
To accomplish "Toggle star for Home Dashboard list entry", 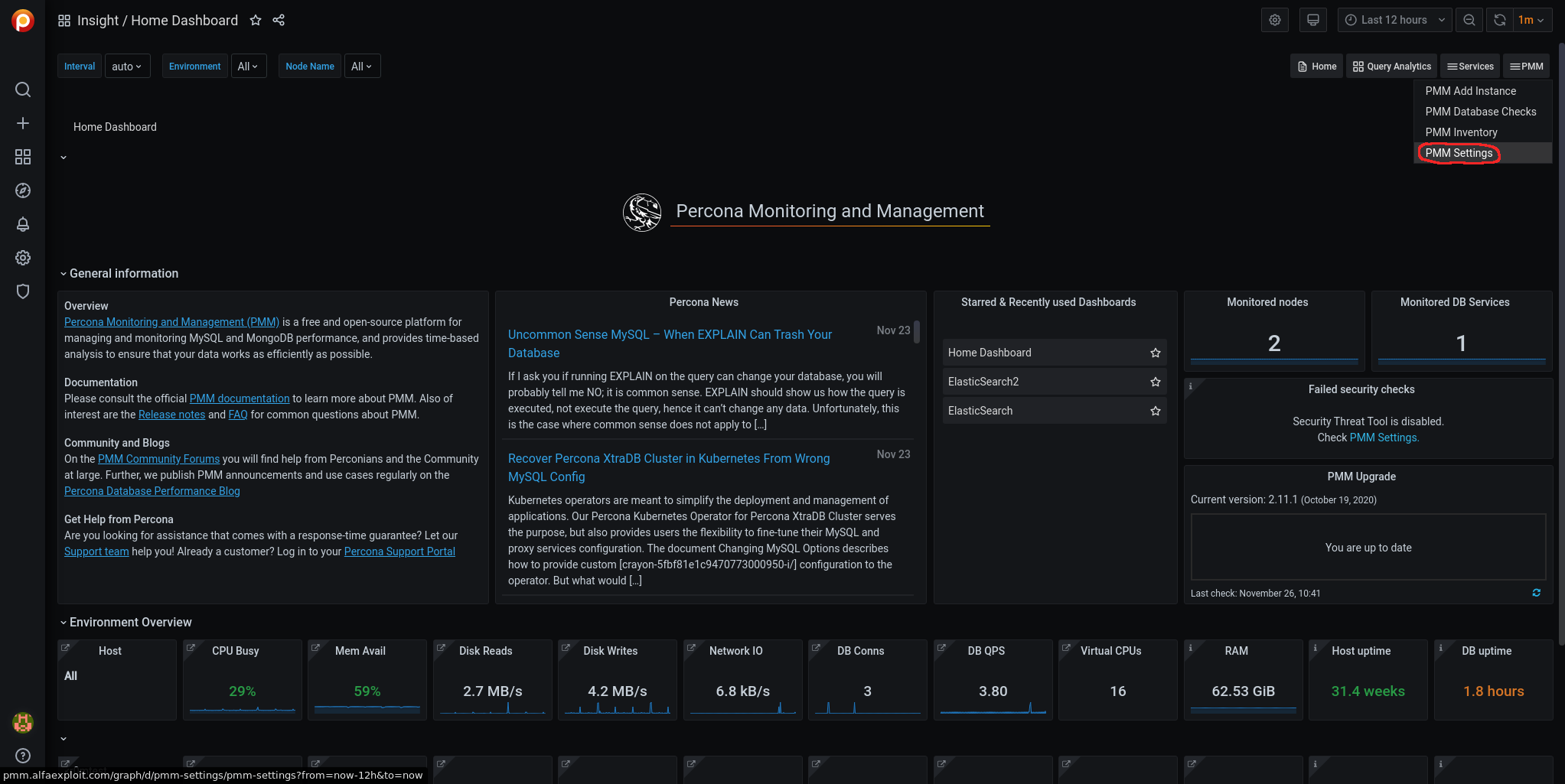I will 1156,353.
